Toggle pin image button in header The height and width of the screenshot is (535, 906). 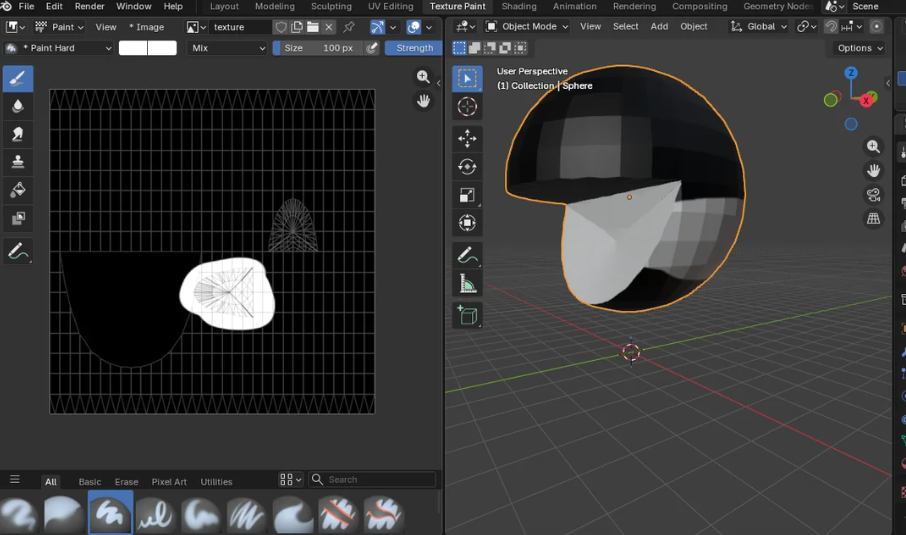click(x=349, y=27)
